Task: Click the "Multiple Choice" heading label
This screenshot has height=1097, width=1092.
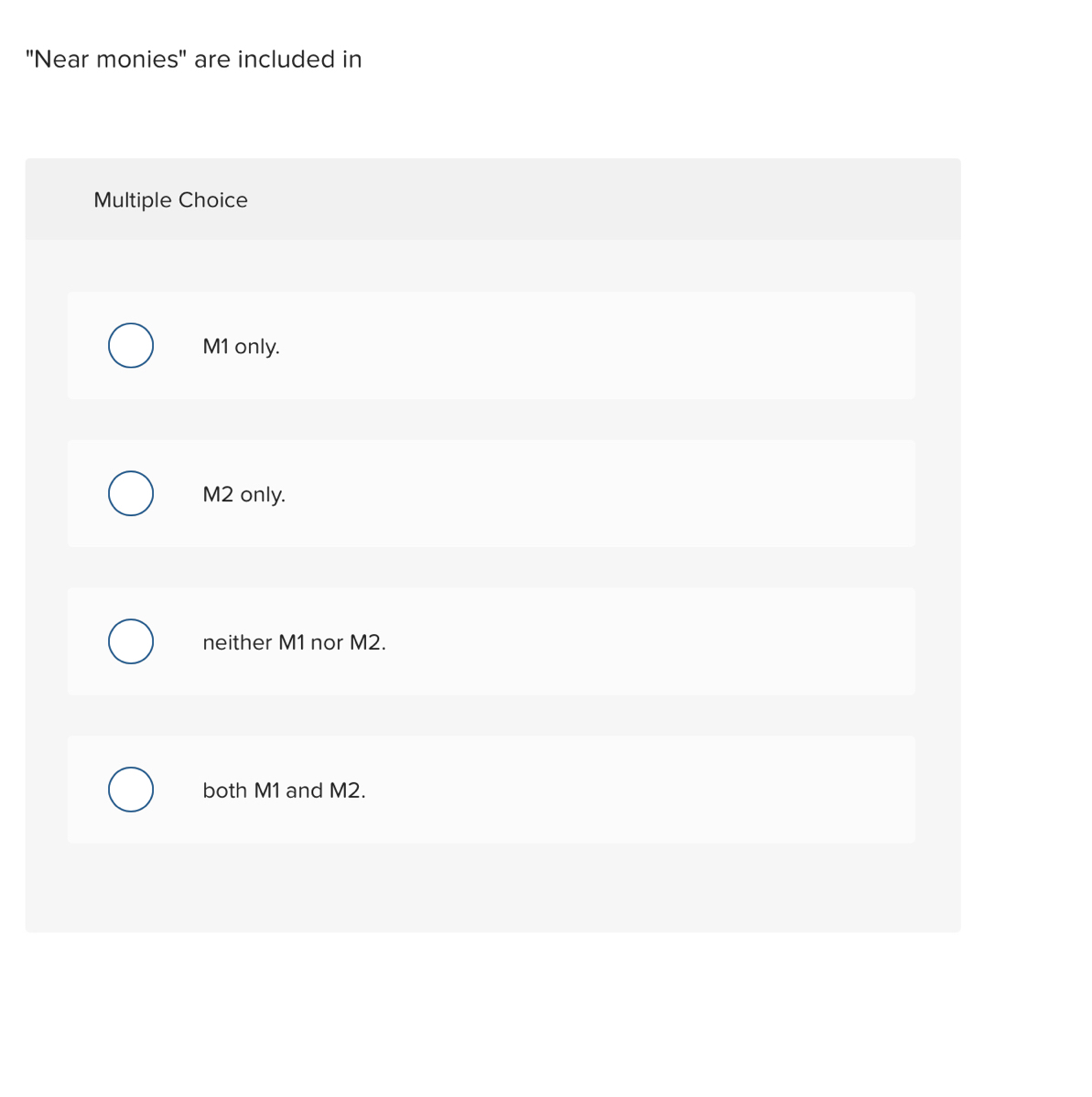Action: point(170,200)
